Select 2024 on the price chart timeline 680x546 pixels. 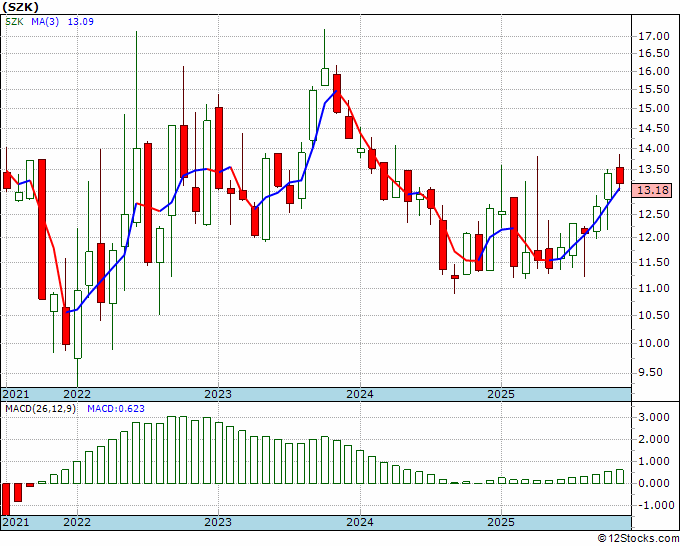click(x=360, y=394)
